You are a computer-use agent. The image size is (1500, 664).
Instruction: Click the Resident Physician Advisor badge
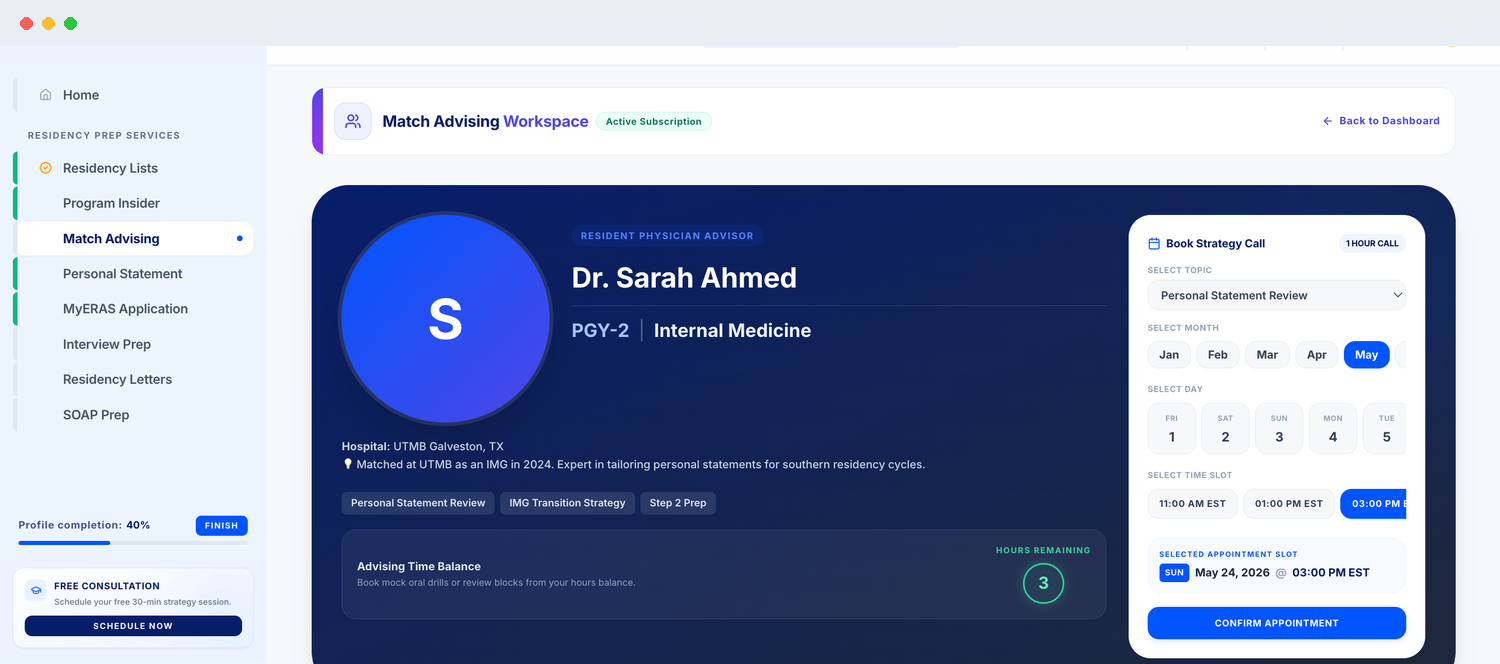click(x=667, y=236)
